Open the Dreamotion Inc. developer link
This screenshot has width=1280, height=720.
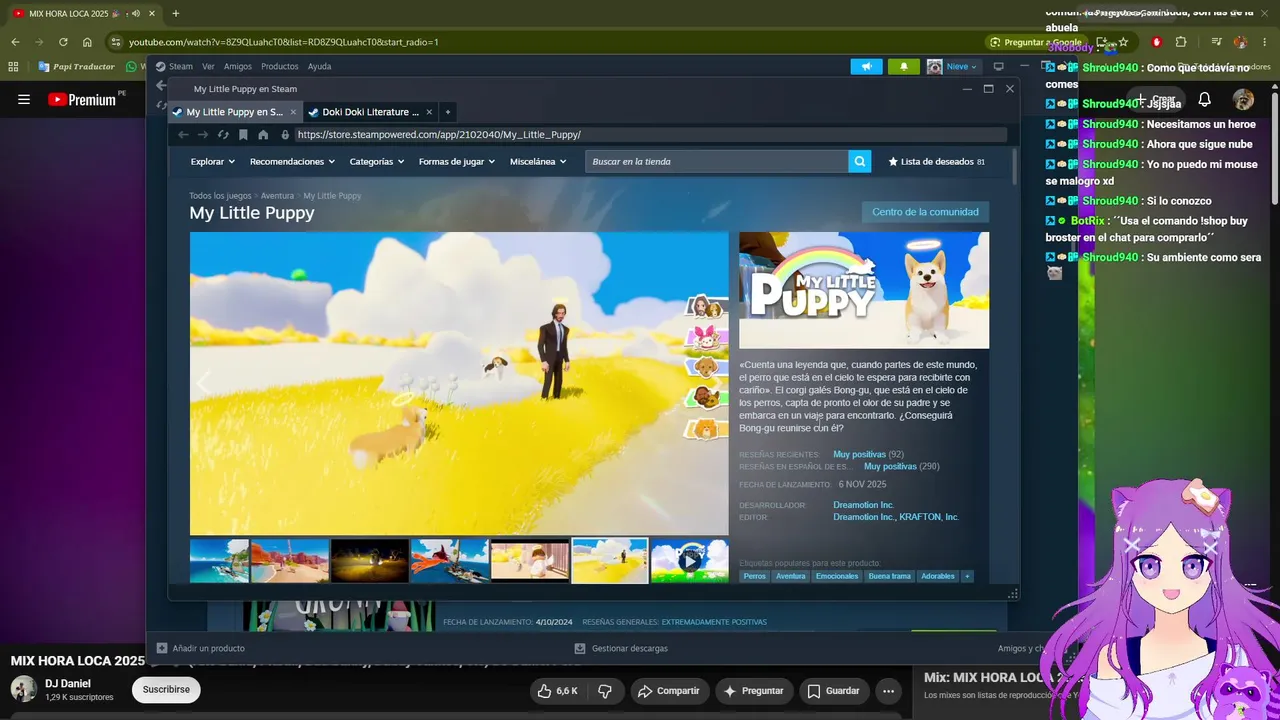point(863,505)
